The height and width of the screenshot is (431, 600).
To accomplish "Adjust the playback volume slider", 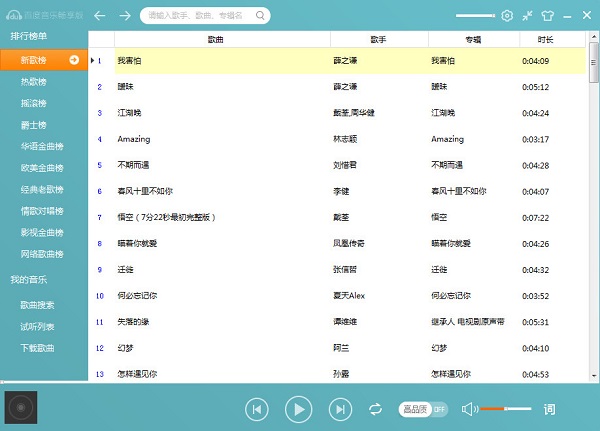I will pos(505,409).
